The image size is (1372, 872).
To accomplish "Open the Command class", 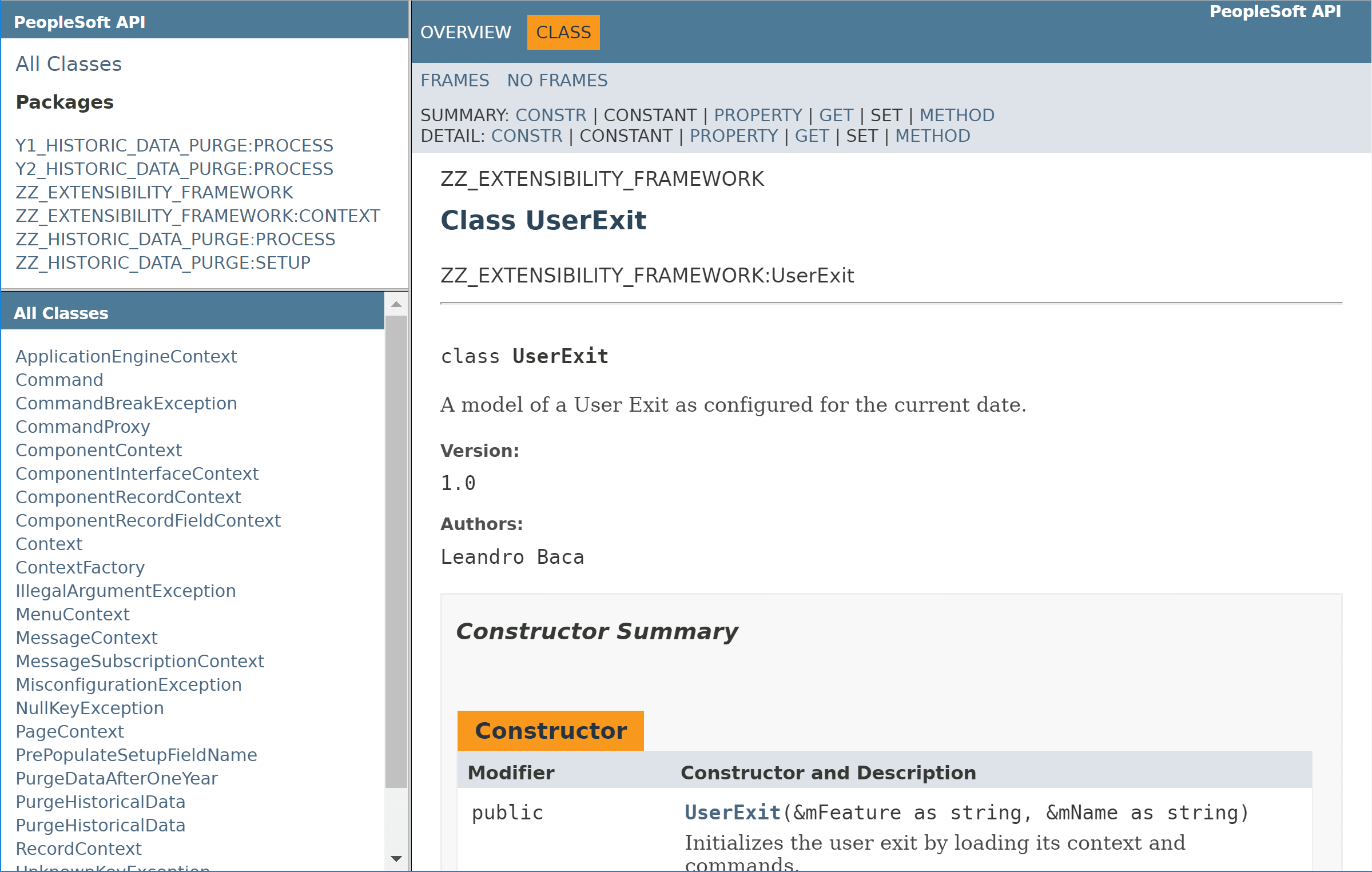I will click(x=59, y=380).
